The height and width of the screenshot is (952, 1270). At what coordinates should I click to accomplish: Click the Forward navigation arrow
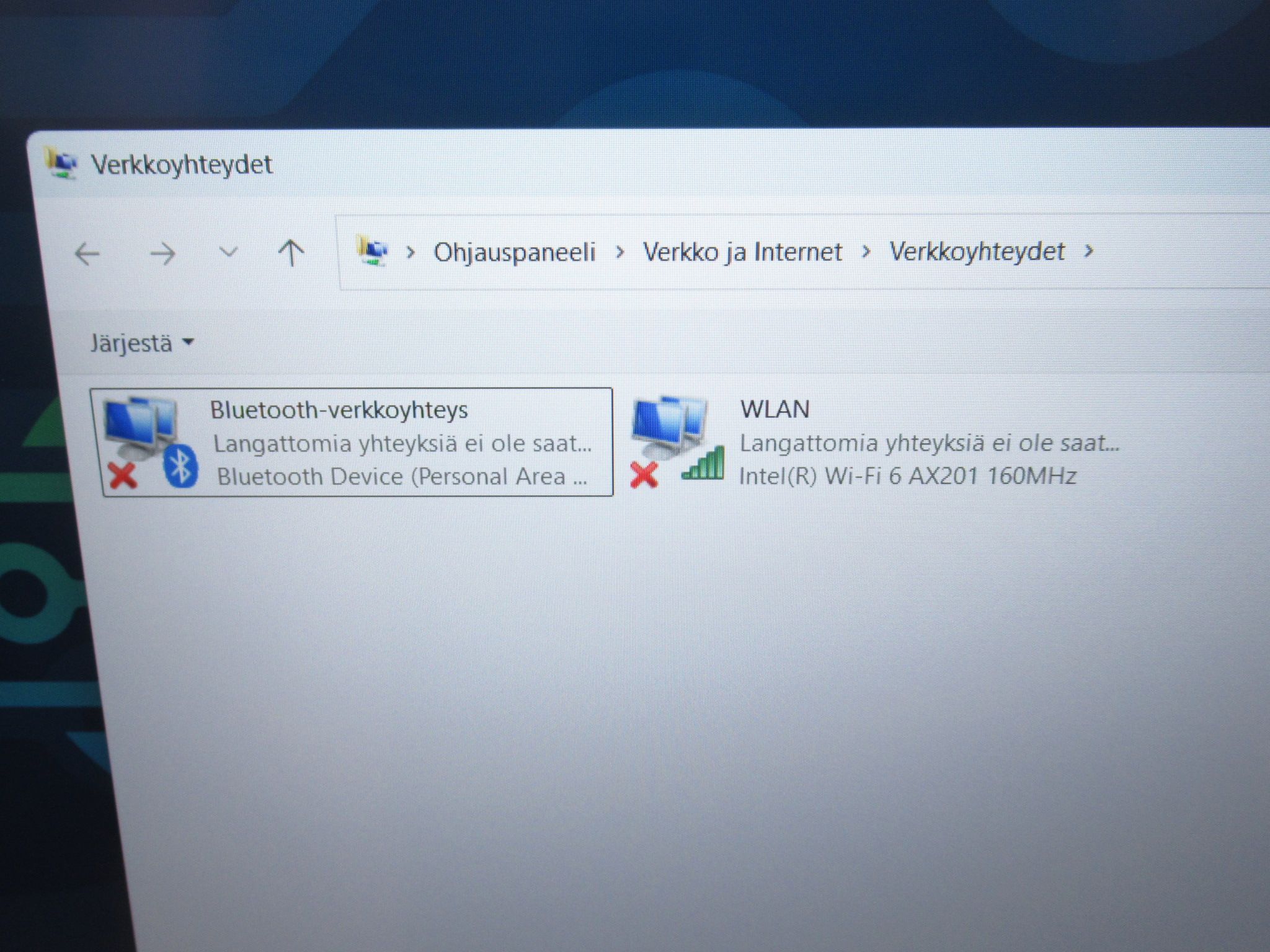click(163, 253)
